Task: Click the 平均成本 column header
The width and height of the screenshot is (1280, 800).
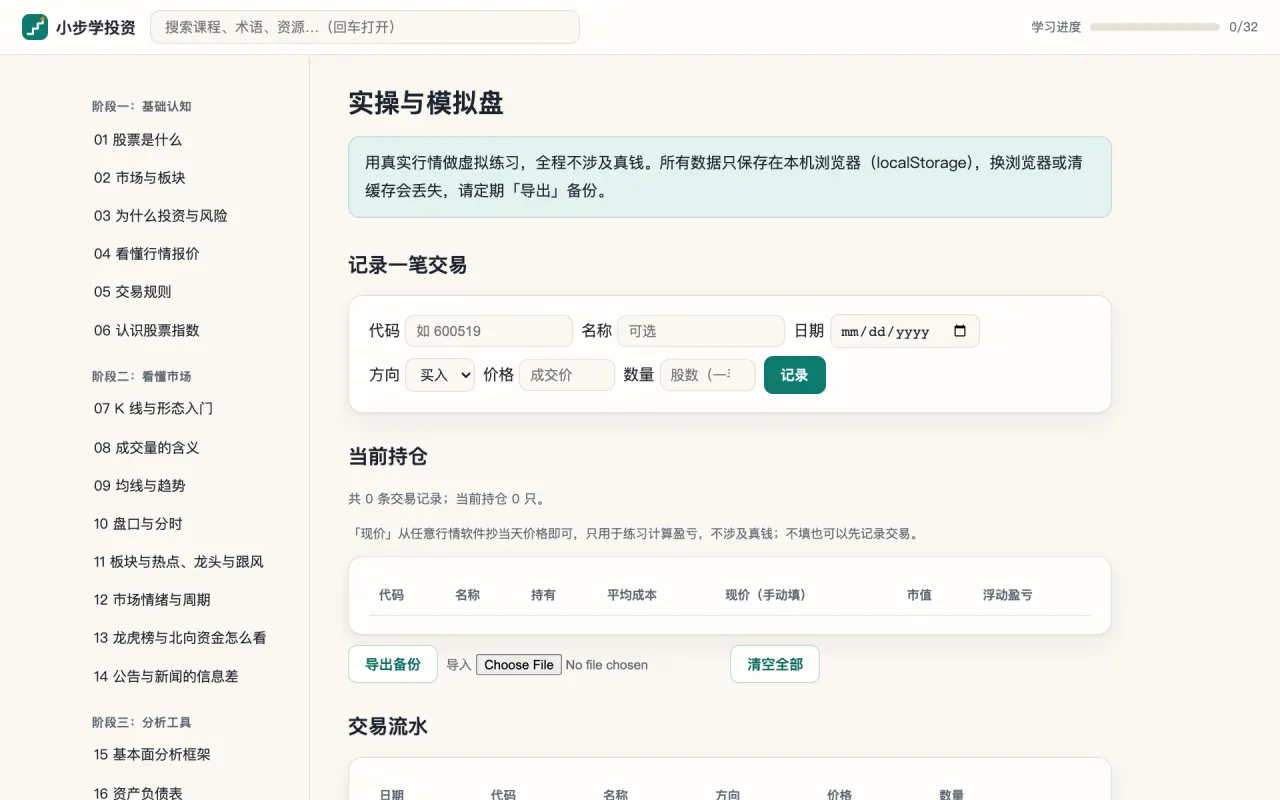Action: (632, 595)
